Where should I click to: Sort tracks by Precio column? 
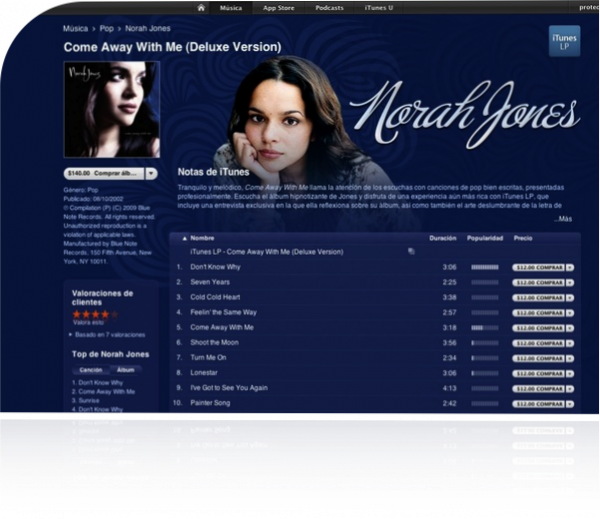(x=523, y=238)
